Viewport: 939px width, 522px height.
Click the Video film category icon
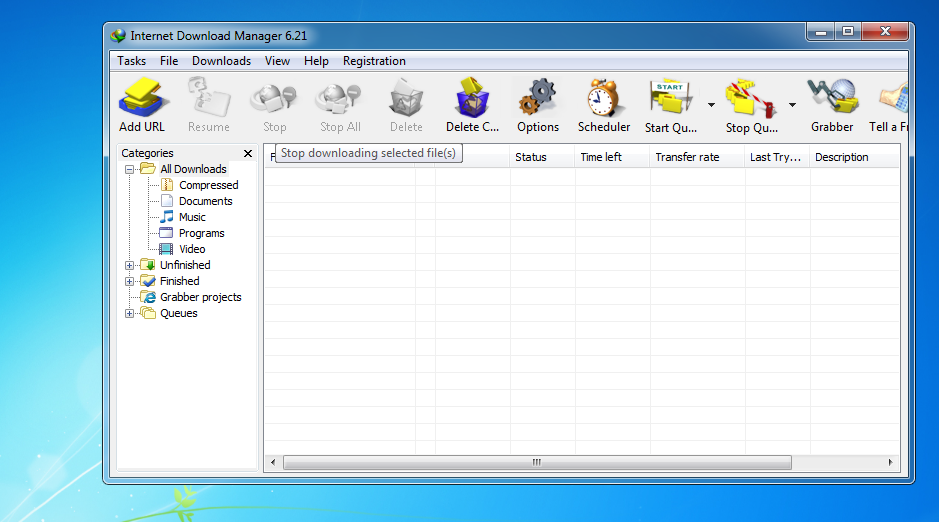pos(166,249)
